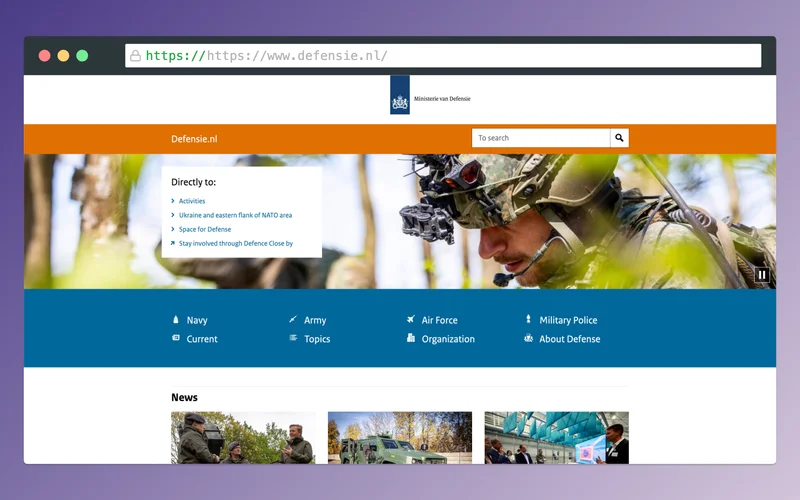The width and height of the screenshot is (800, 500).
Task: Open the Army section
Action: (315, 320)
